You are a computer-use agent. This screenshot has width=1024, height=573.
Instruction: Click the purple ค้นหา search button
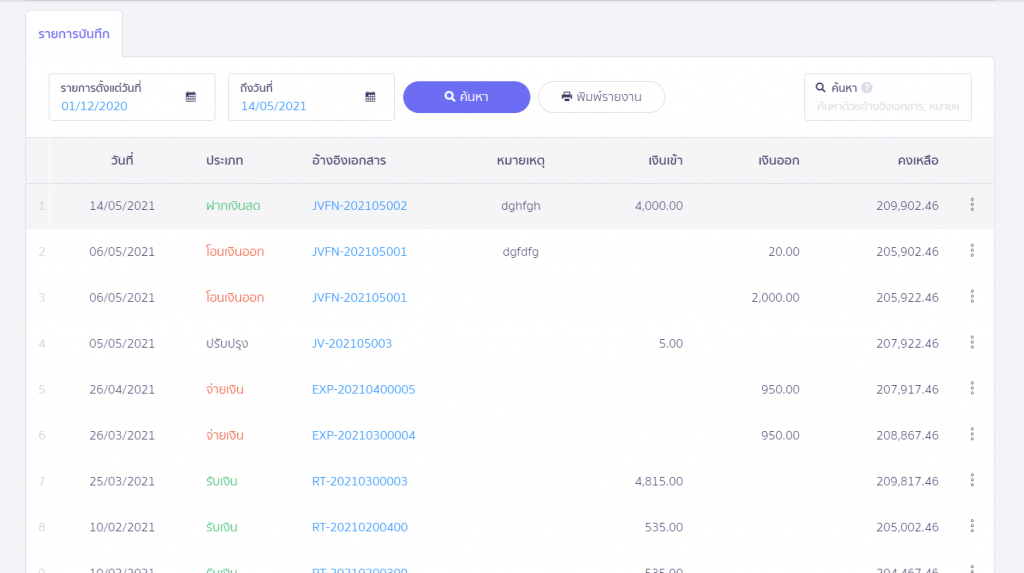pos(466,97)
